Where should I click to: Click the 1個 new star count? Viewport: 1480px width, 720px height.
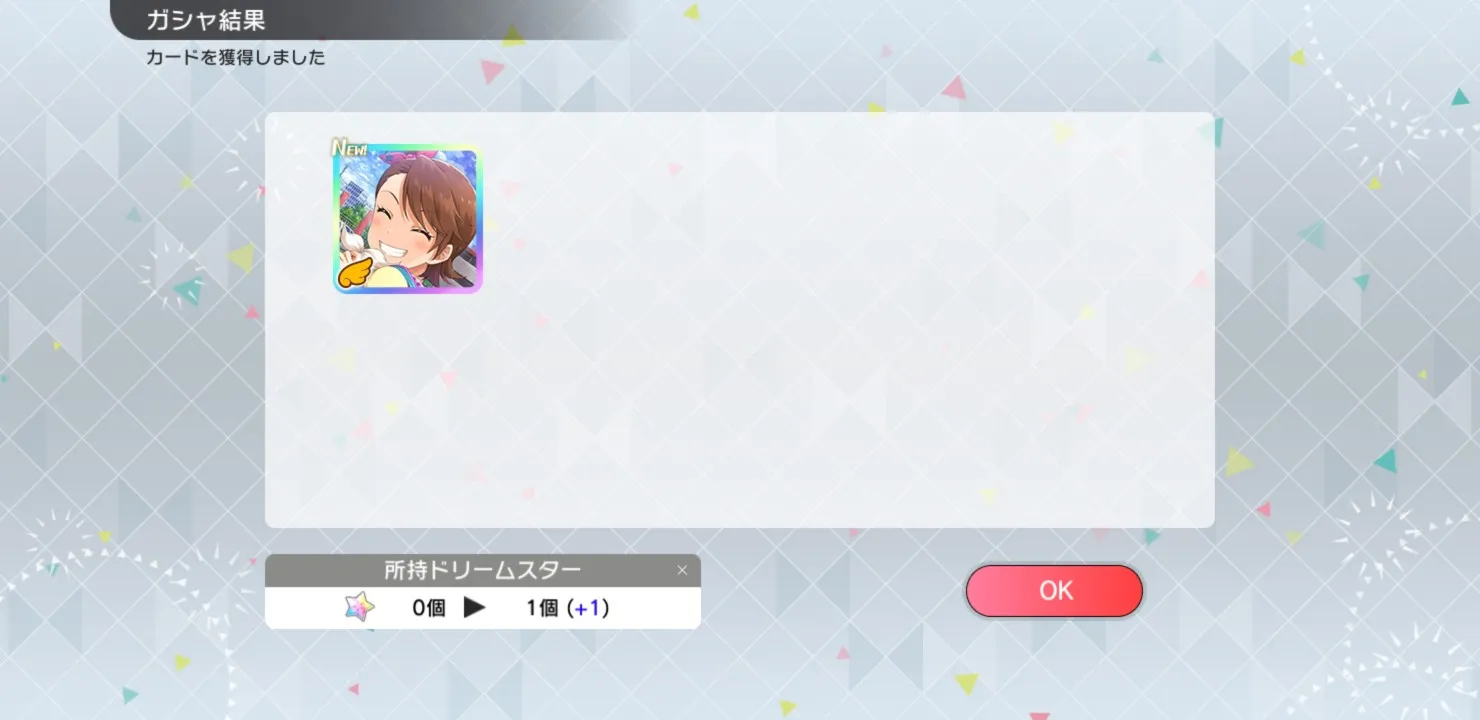click(x=542, y=607)
